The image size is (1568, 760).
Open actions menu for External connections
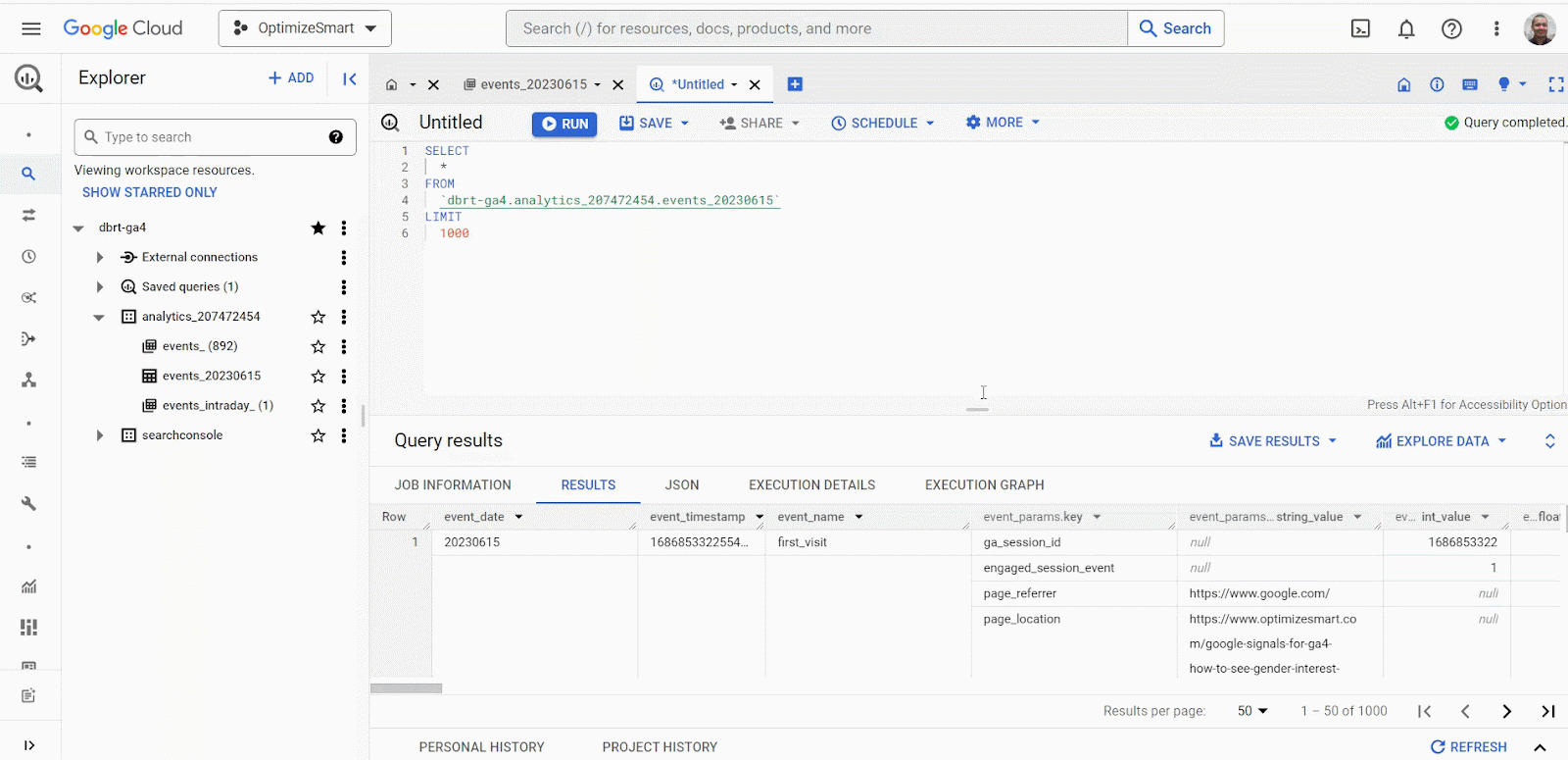click(x=343, y=257)
